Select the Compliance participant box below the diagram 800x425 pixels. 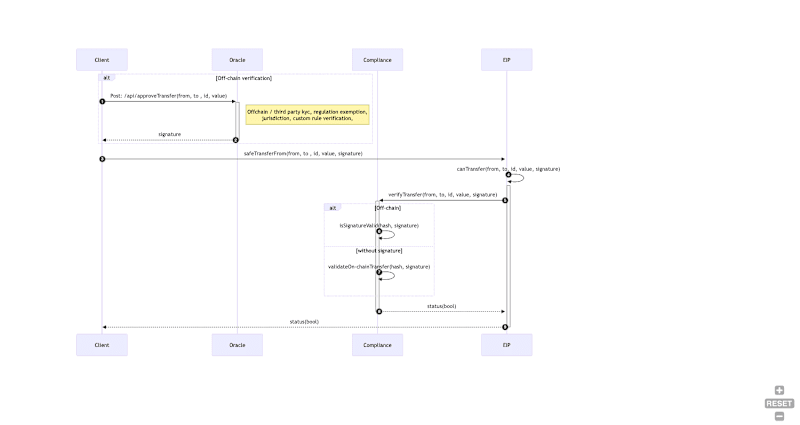tap(378, 345)
